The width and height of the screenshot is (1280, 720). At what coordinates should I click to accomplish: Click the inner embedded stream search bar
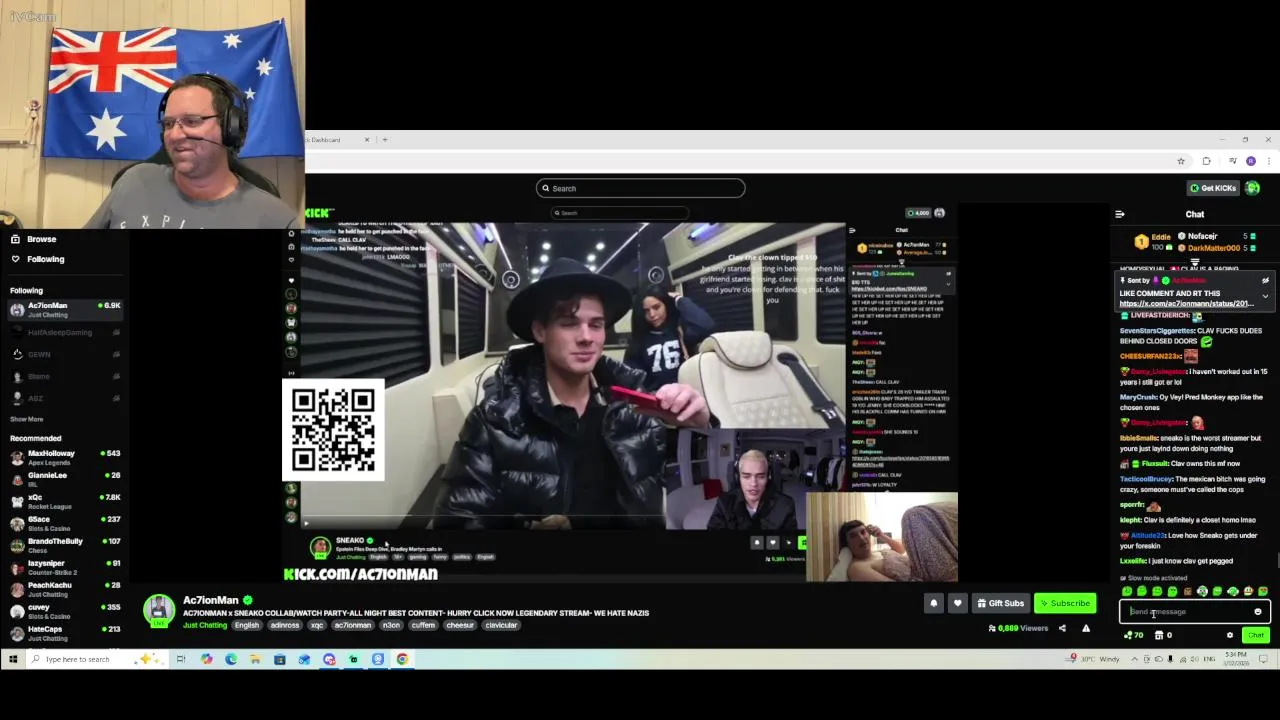click(x=620, y=213)
